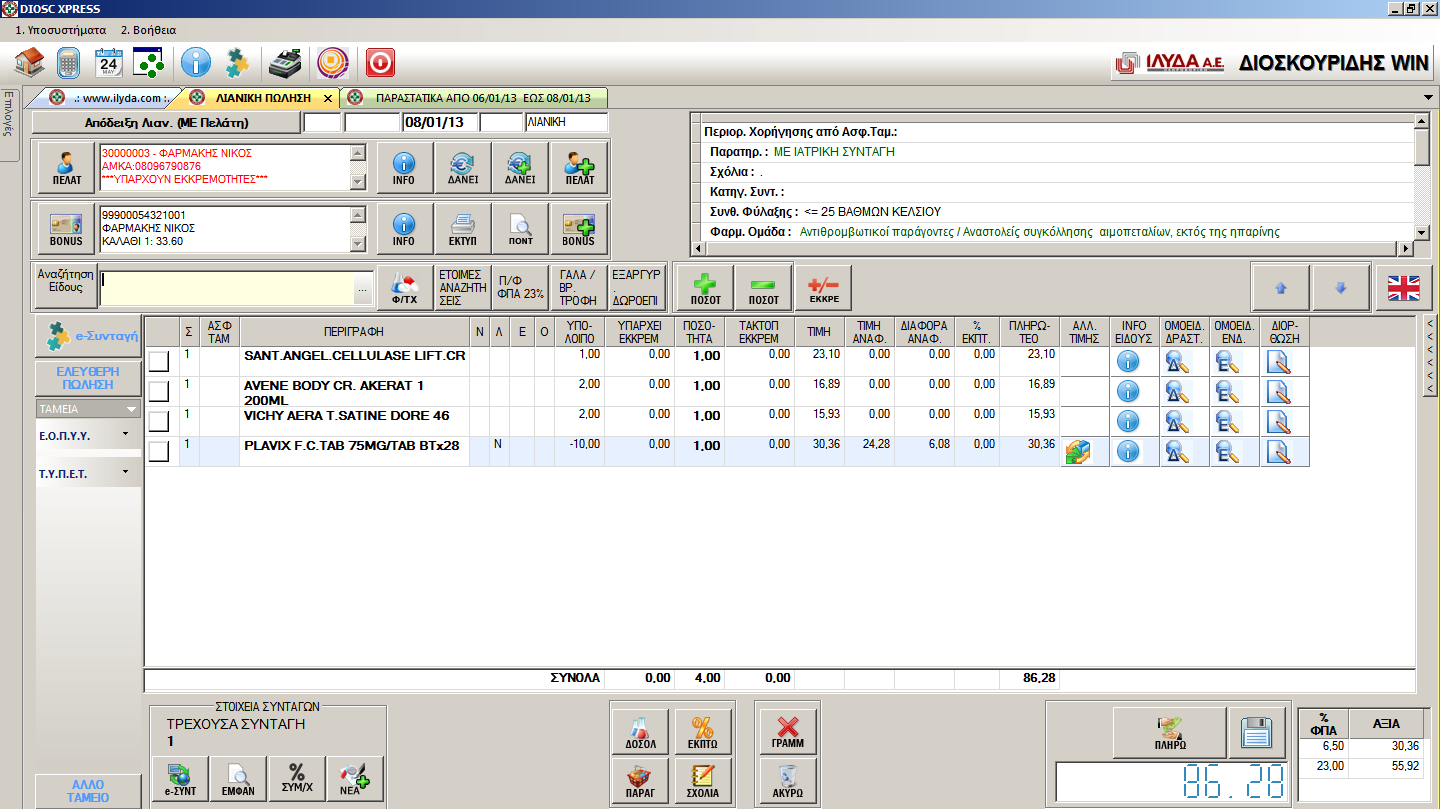Expand the Ε.Ο.Π.Υ.Υ. fund arrow
The image size is (1440, 809).
click(x=126, y=434)
